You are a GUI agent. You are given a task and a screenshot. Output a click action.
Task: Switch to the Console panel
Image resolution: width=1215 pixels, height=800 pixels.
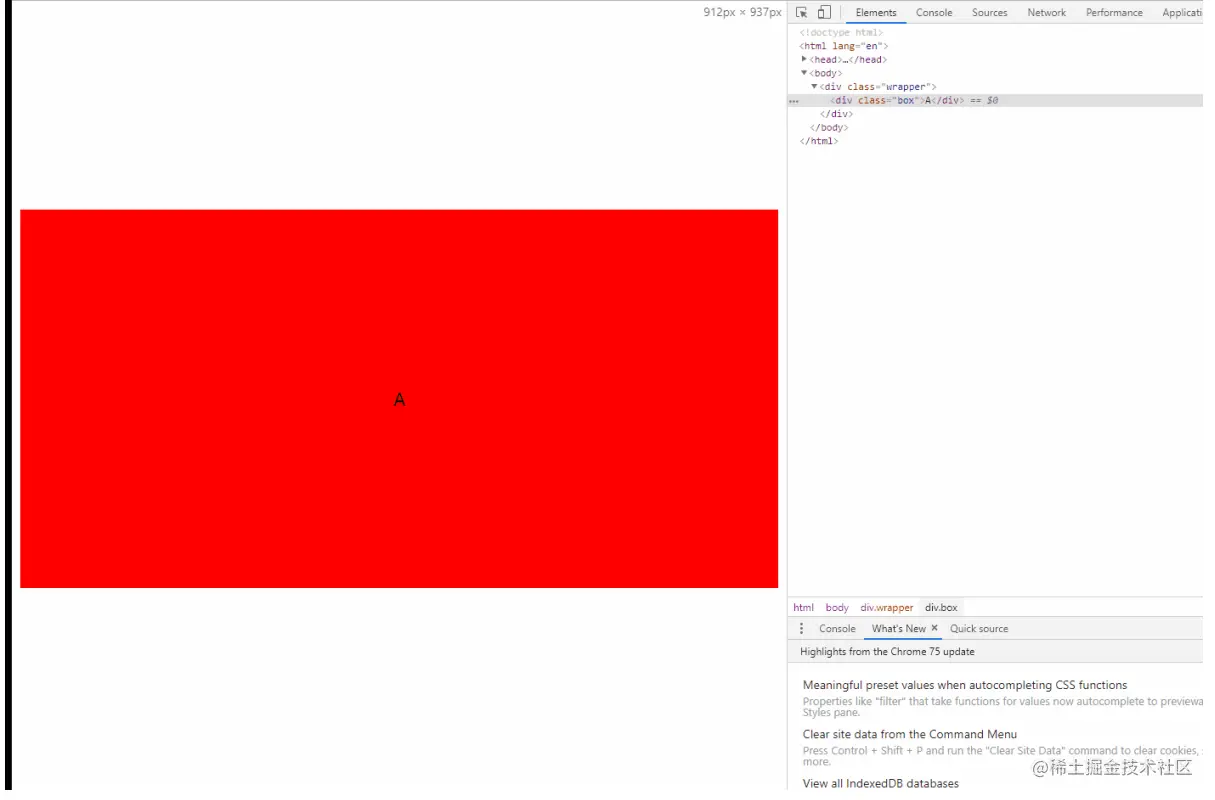point(934,12)
